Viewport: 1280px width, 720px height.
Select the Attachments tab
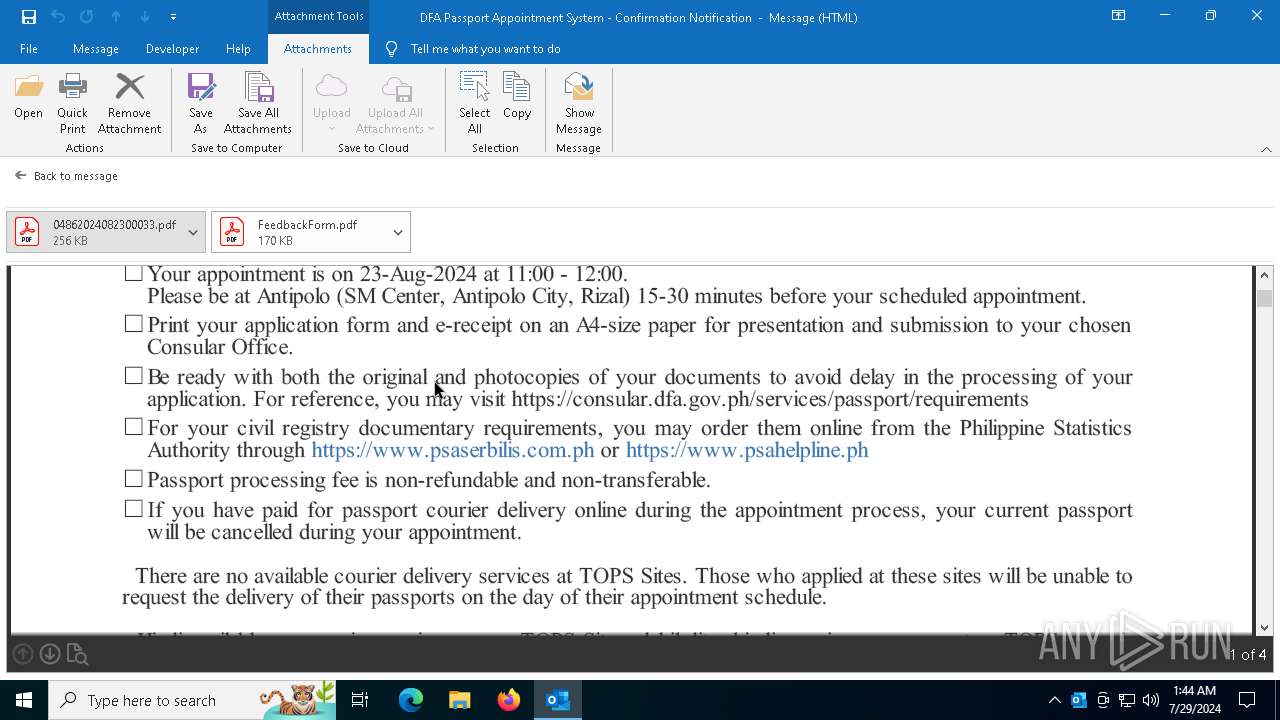318,48
